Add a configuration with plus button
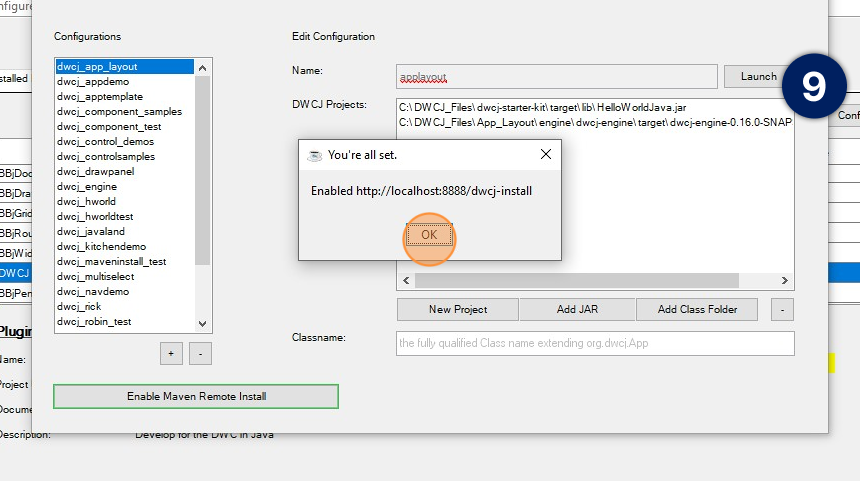The height and width of the screenshot is (481, 860). 170,353
